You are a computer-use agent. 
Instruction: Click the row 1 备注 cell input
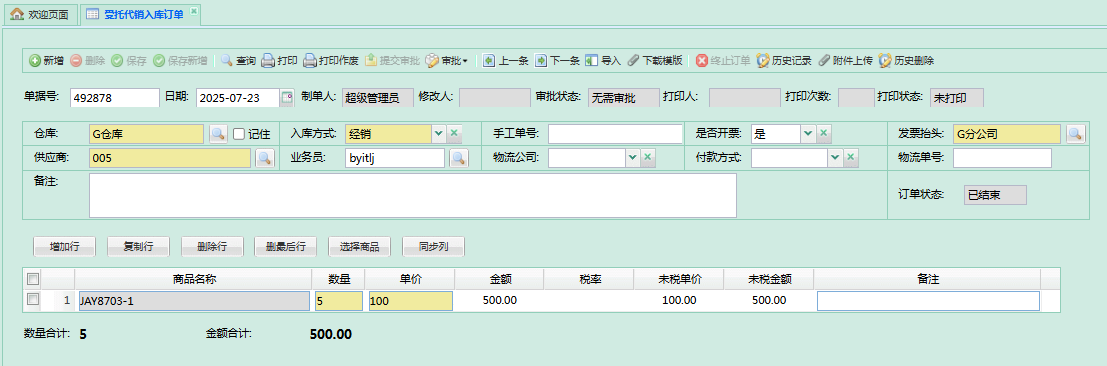(x=928, y=301)
